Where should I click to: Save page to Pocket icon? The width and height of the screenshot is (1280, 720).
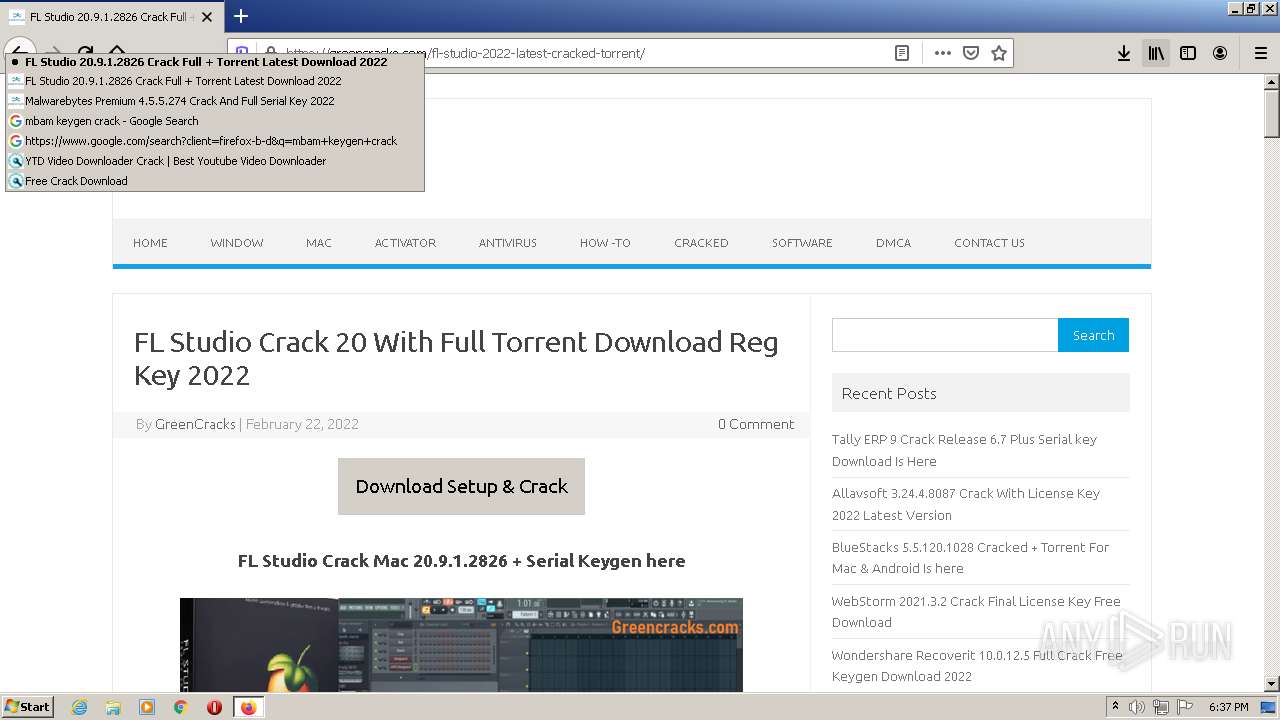pyautogui.click(x=970, y=53)
